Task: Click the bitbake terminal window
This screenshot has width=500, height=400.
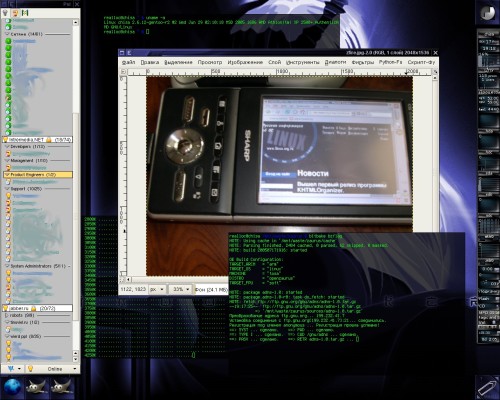Action: click(346, 303)
